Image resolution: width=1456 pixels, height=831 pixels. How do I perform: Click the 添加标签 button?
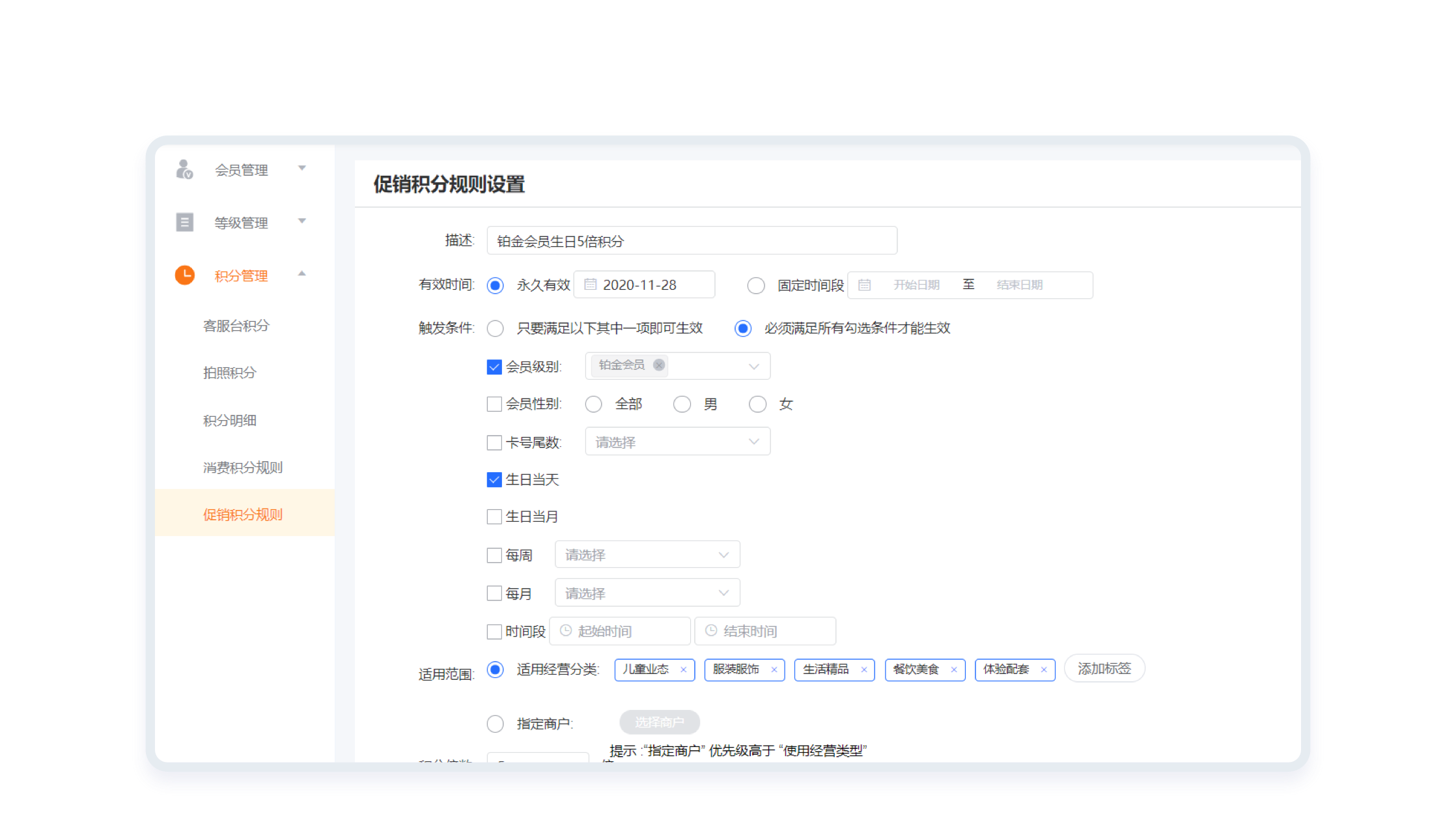(1104, 668)
